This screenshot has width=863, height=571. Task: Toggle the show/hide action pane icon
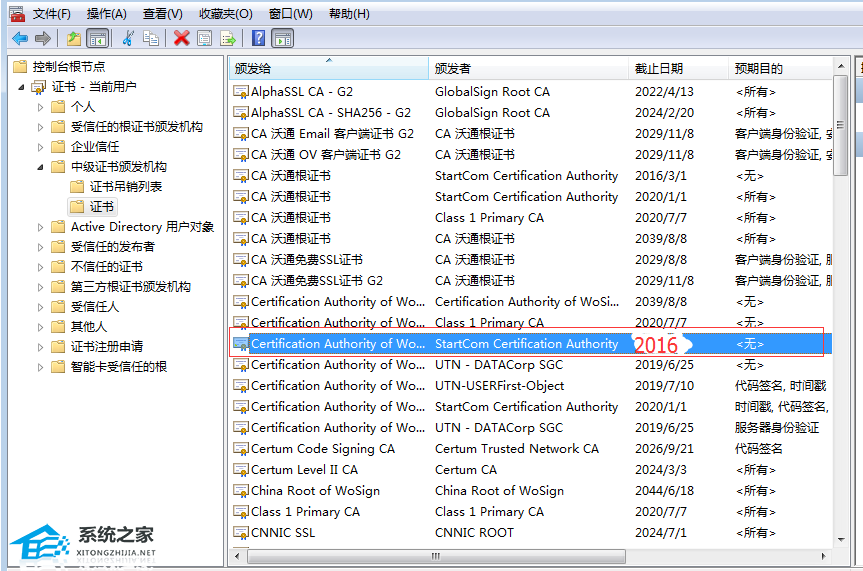pyautogui.click(x=283, y=39)
